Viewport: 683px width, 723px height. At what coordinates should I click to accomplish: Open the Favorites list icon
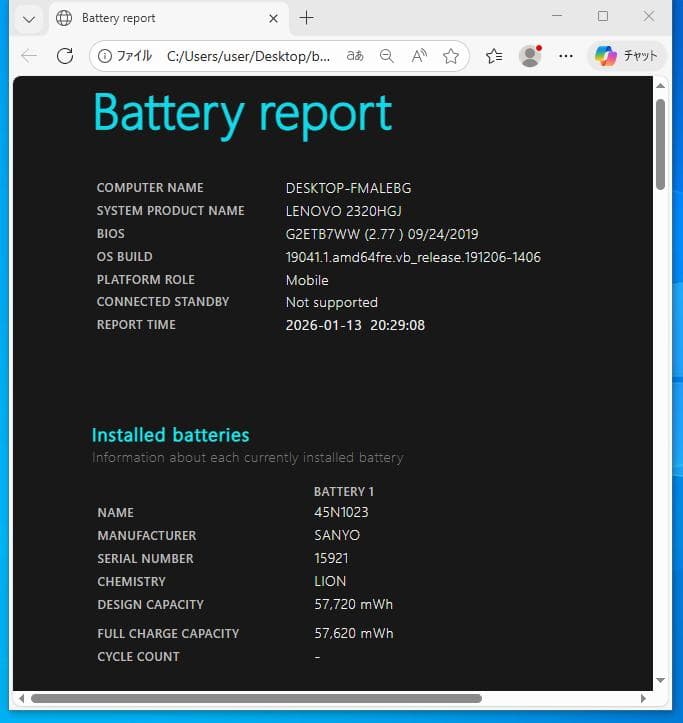494,56
